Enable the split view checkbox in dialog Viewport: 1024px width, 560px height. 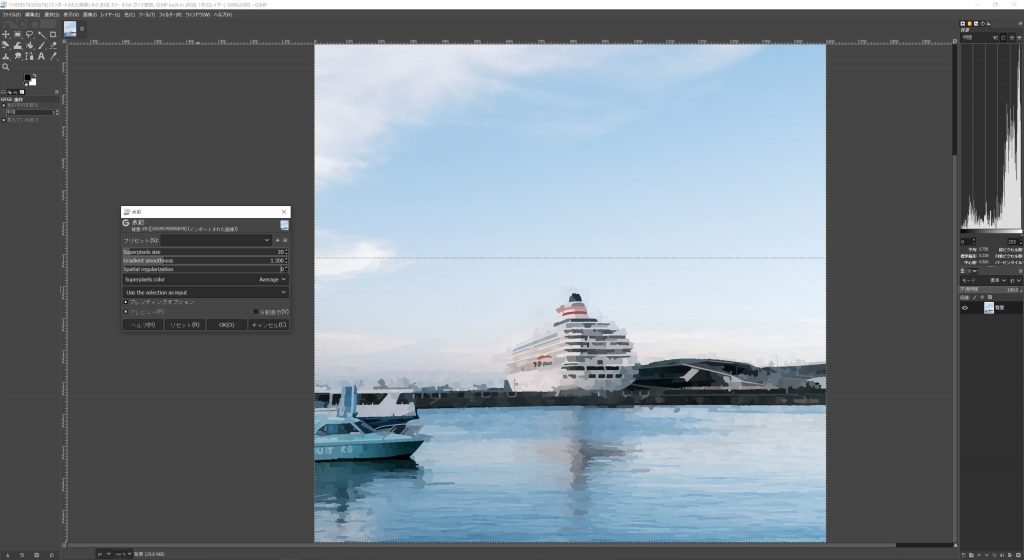point(256,312)
